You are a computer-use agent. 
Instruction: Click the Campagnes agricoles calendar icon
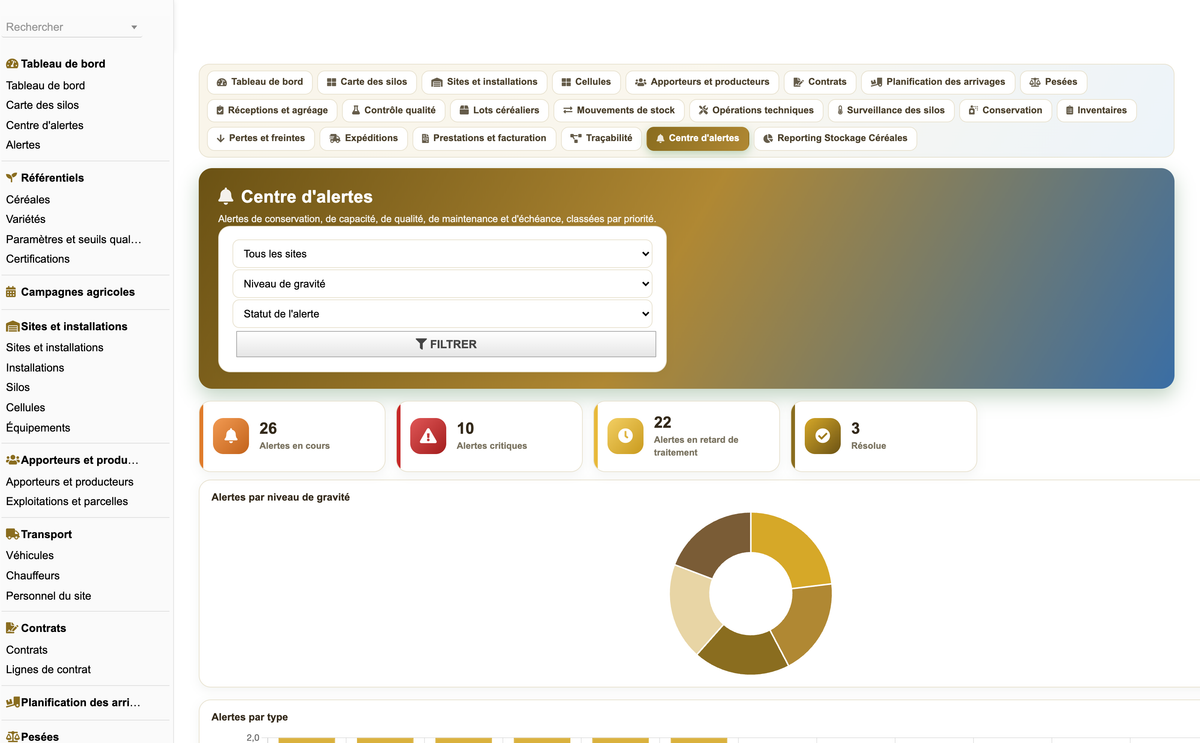[12, 292]
